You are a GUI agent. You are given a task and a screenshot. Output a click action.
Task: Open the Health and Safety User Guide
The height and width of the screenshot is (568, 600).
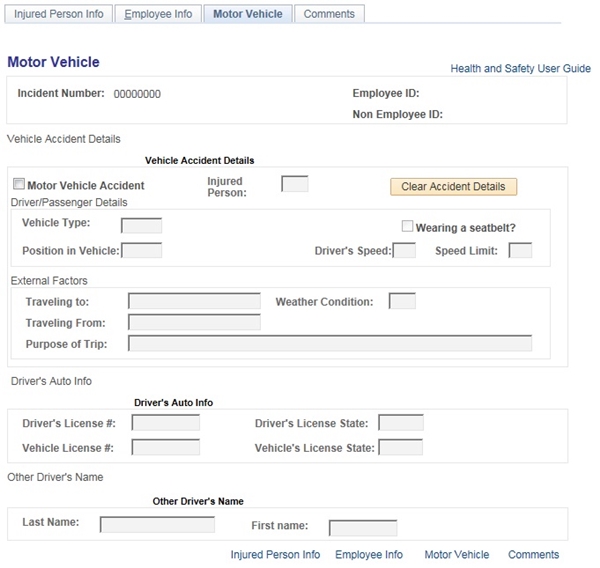tap(520, 69)
